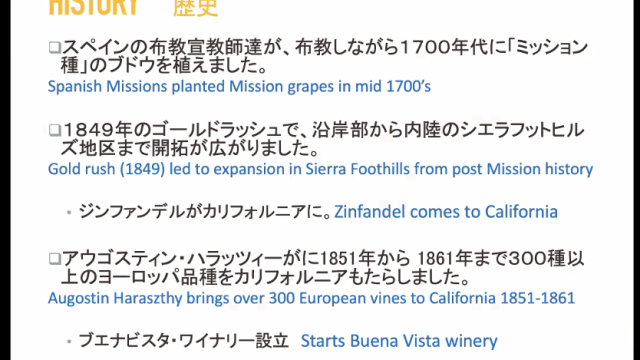Click 'Gold rush (1849) led to expansion' line
Image resolution: width=640 pixels, height=360 pixels.
click(x=320, y=169)
